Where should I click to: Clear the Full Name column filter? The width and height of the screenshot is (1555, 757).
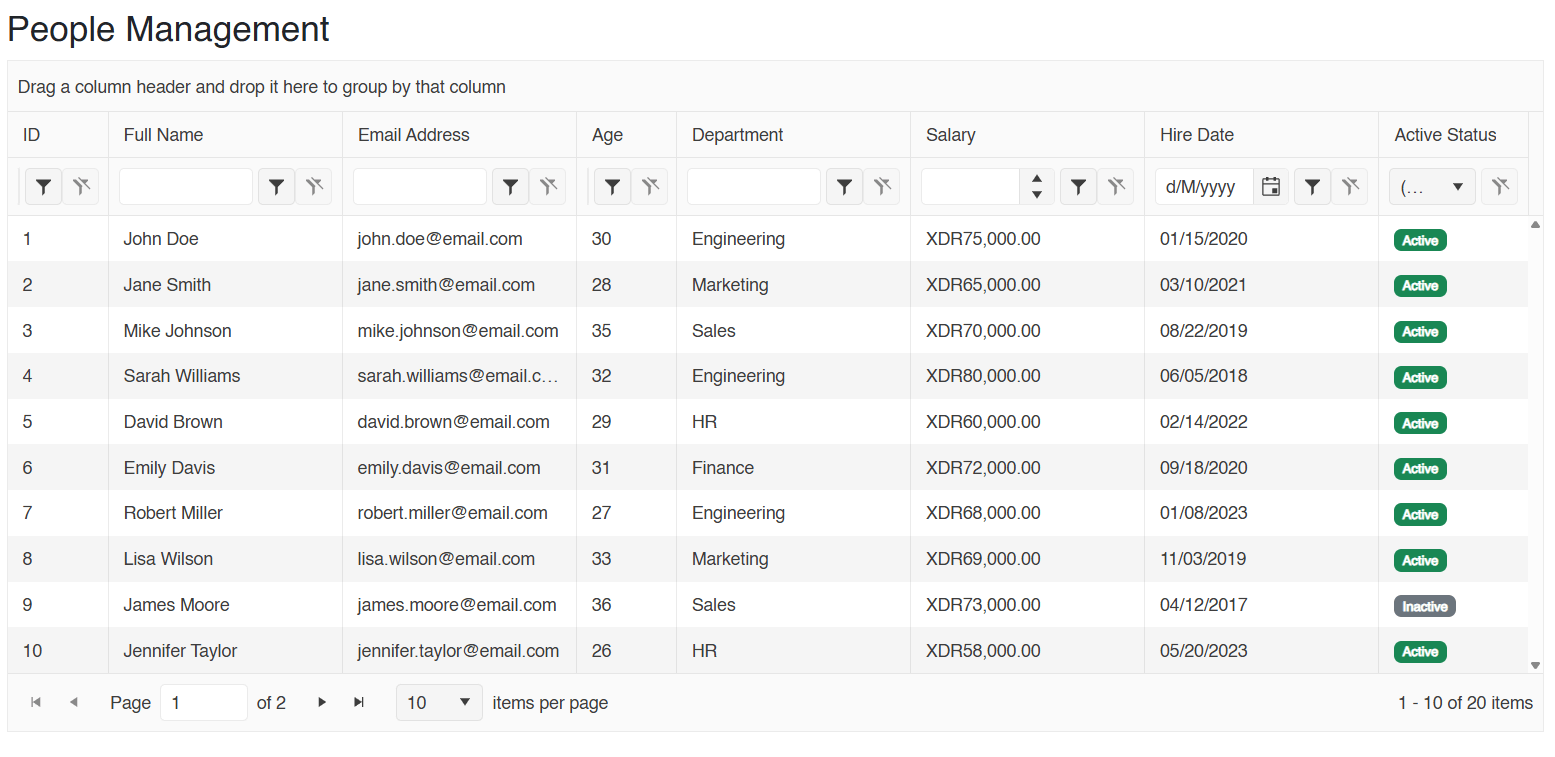[x=313, y=186]
